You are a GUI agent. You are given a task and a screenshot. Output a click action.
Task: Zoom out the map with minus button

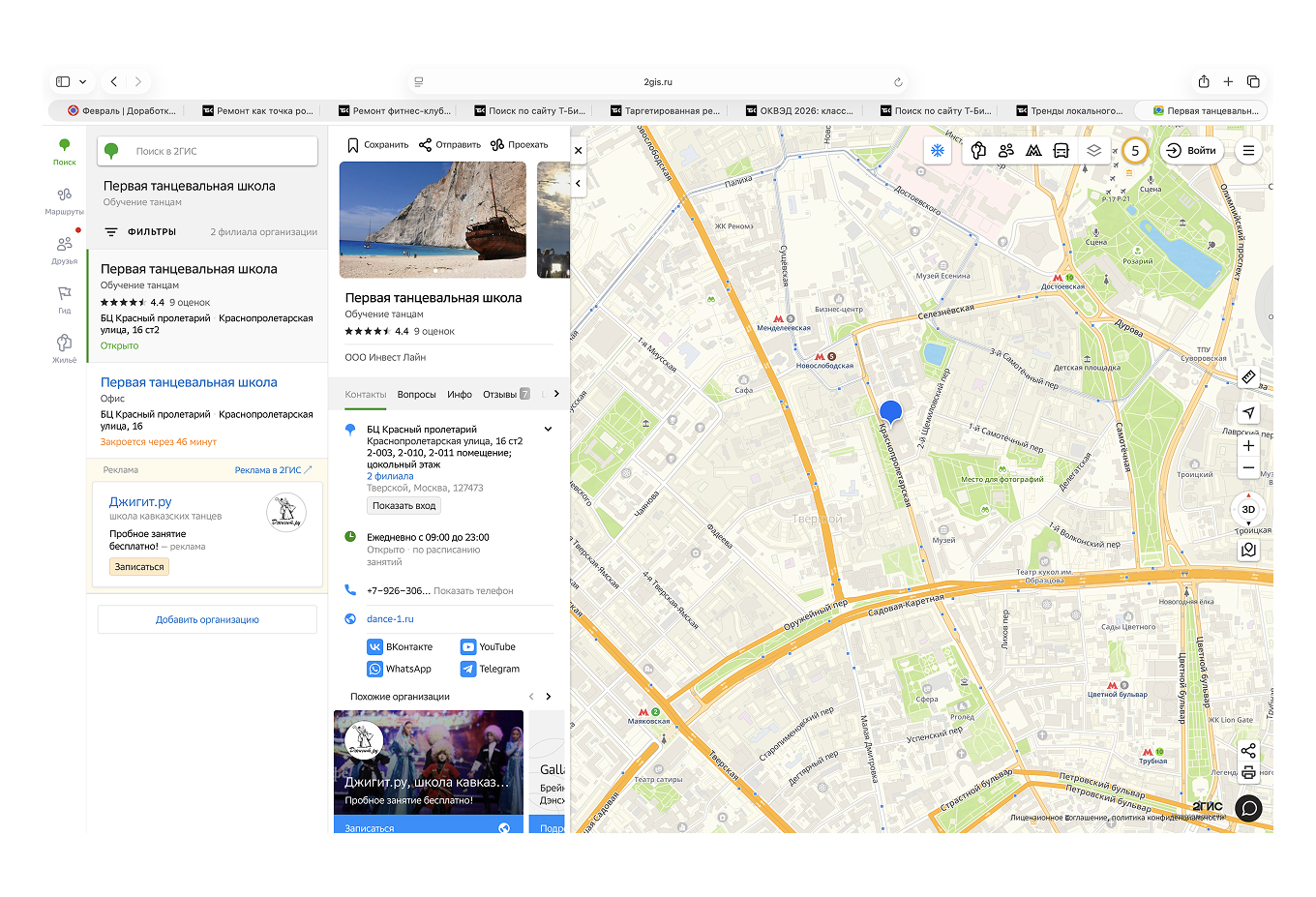(1248, 468)
